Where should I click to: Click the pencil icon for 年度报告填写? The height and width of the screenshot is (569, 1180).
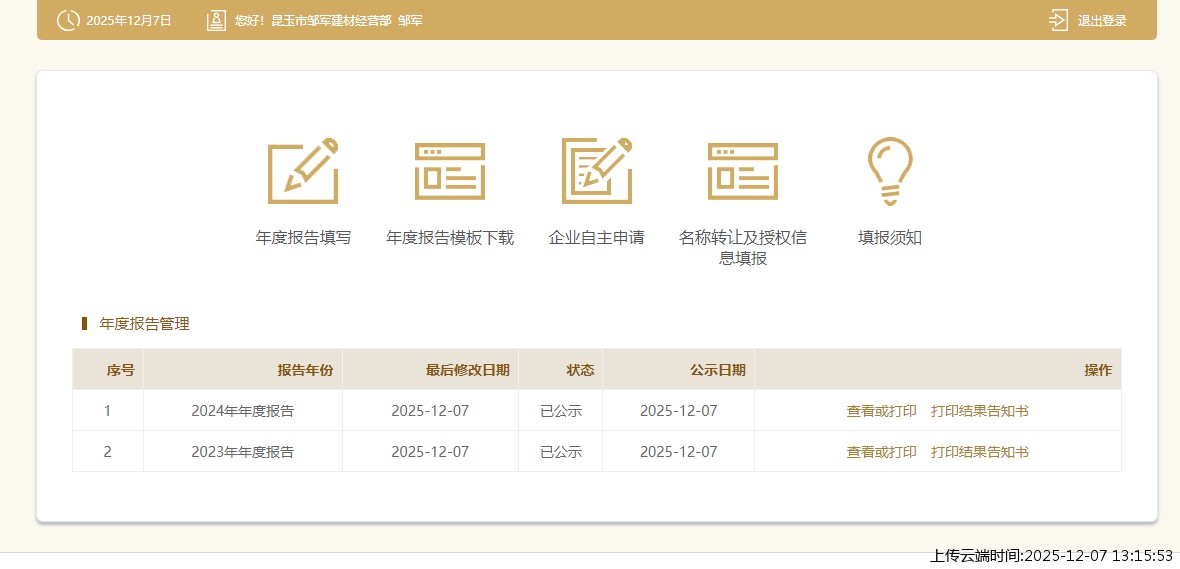click(303, 171)
